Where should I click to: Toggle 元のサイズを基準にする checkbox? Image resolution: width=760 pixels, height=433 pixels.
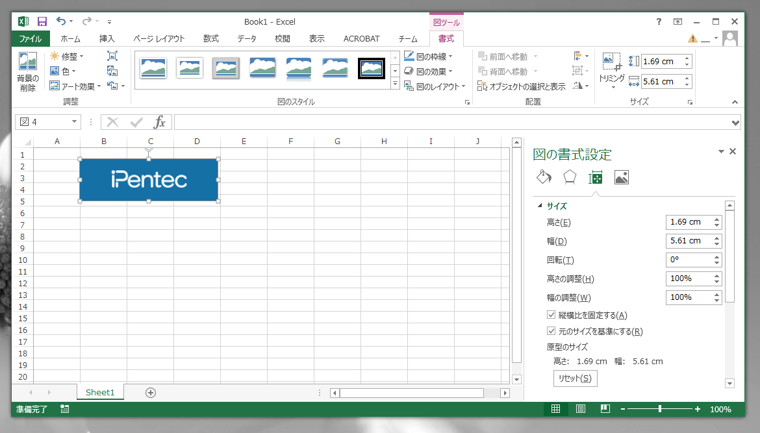coord(551,331)
